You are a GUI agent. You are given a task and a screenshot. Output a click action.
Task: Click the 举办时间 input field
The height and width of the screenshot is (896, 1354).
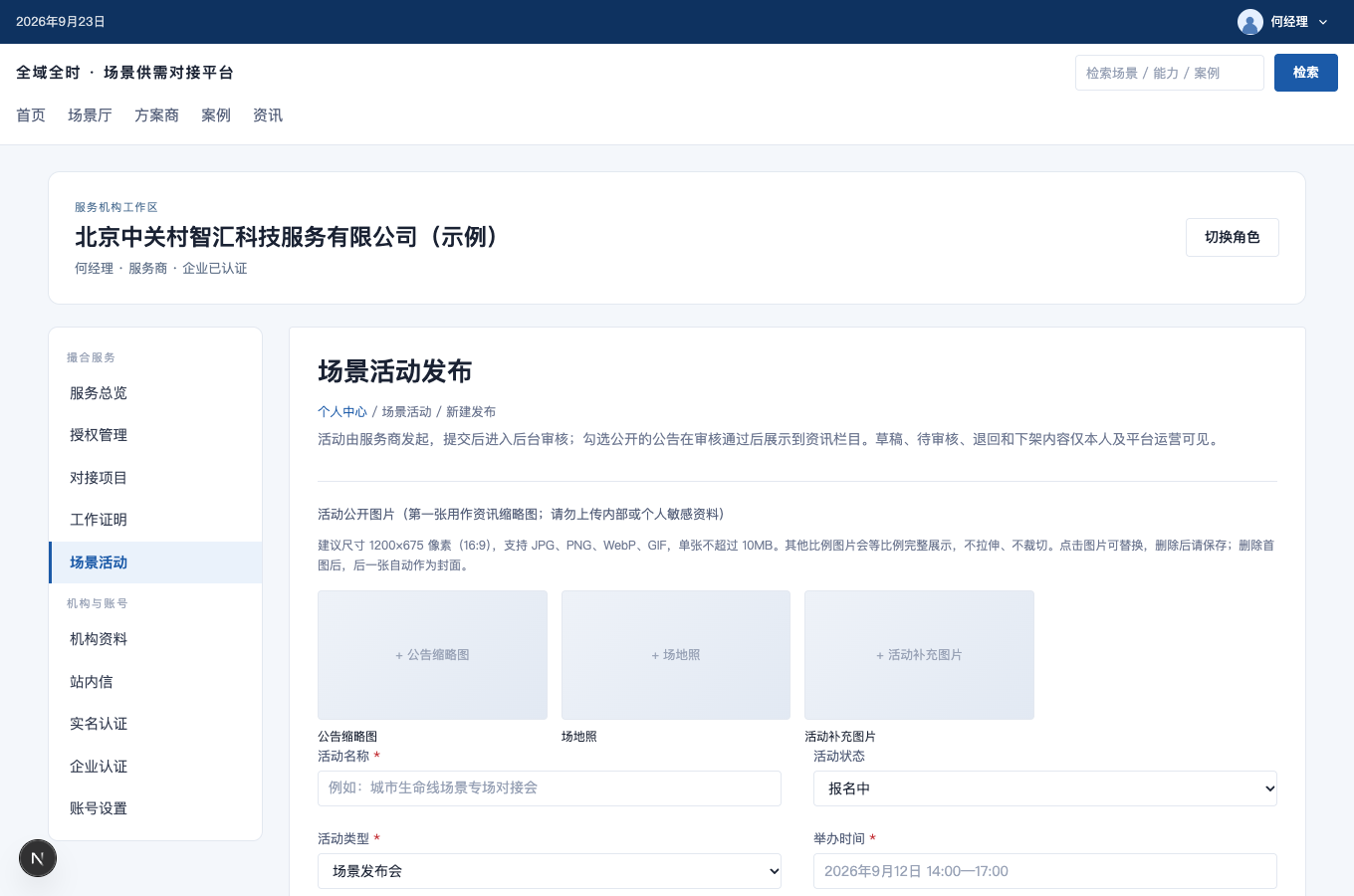tap(1045, 871)
